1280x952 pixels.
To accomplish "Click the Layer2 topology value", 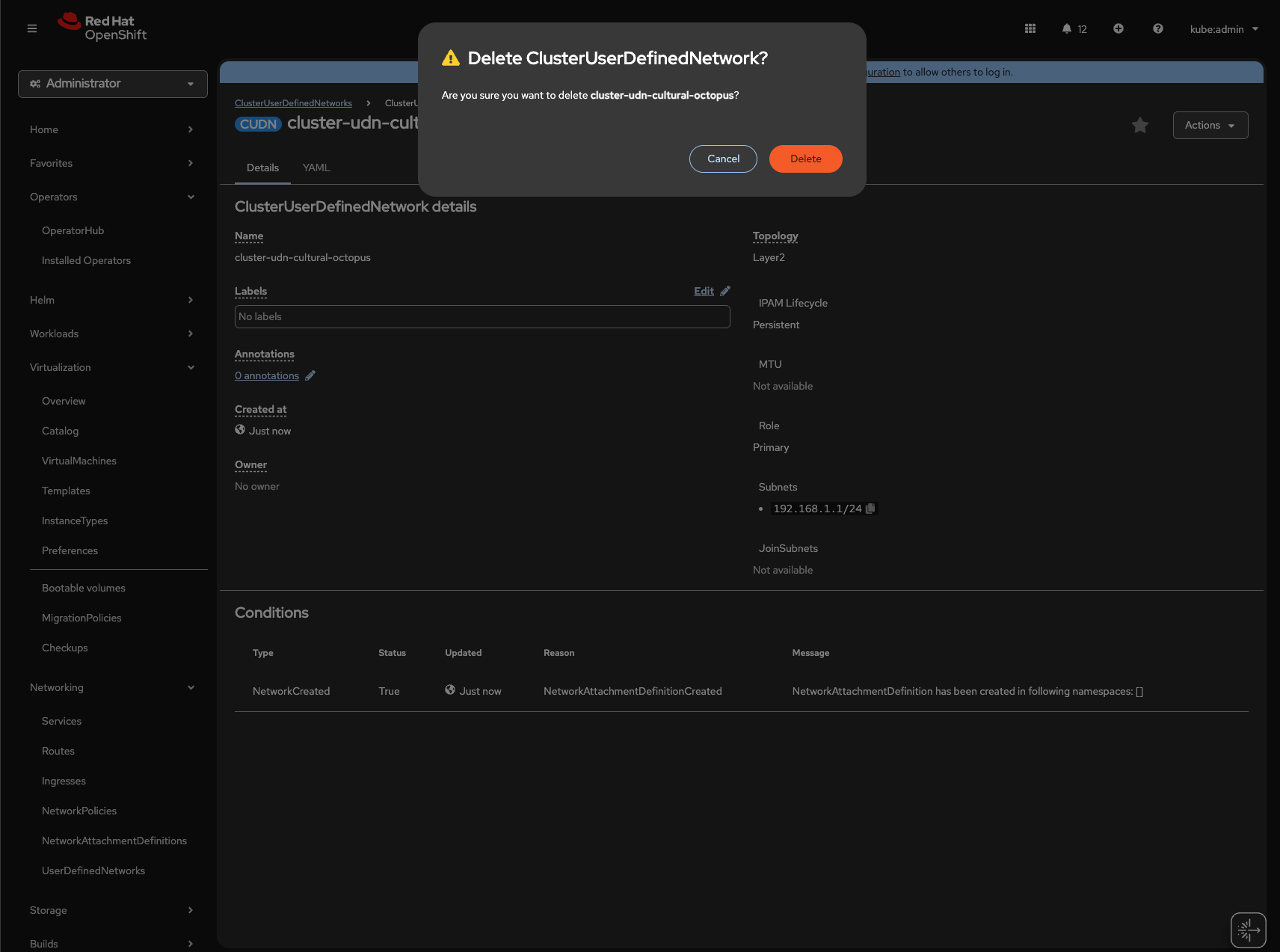I will [x=769, y=257].
